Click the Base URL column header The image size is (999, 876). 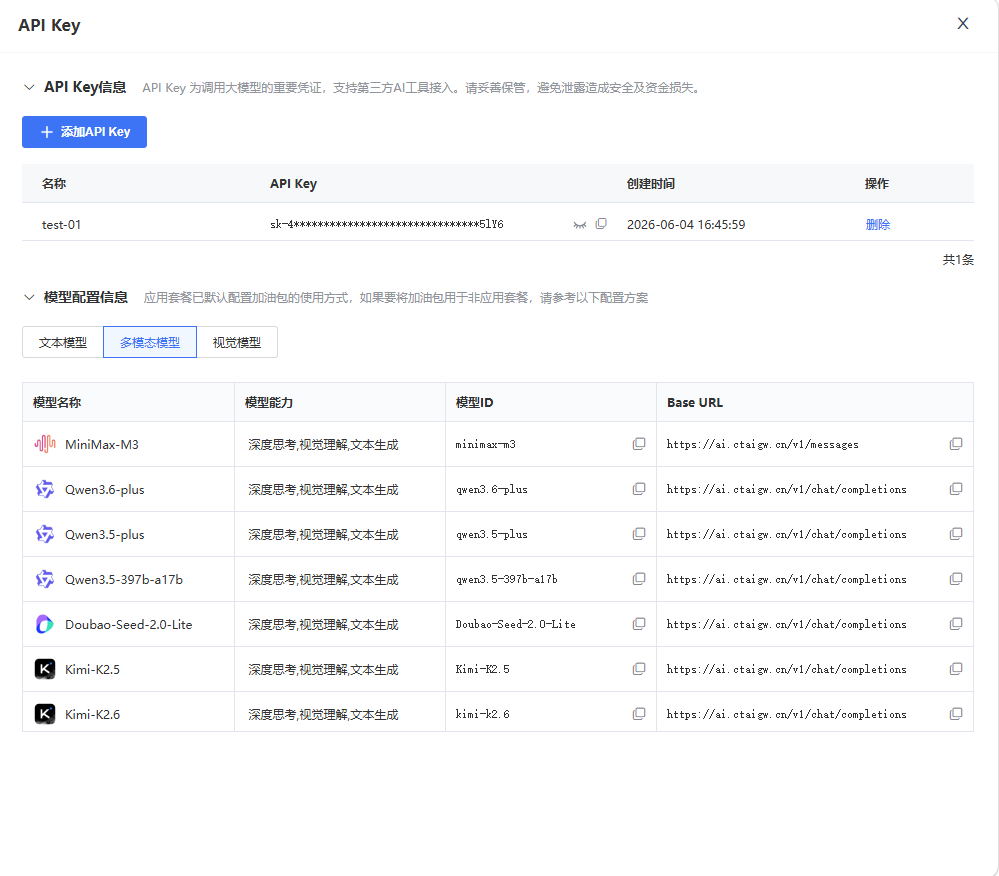click(694, 403)
